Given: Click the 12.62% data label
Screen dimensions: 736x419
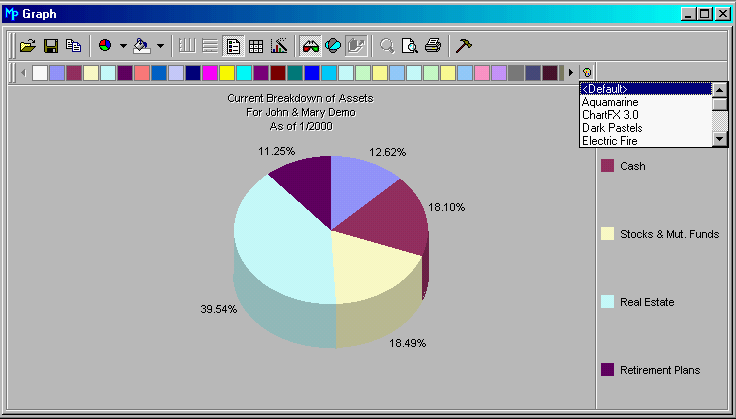Looking at the screenshot, I should click(x=387, y=152).
